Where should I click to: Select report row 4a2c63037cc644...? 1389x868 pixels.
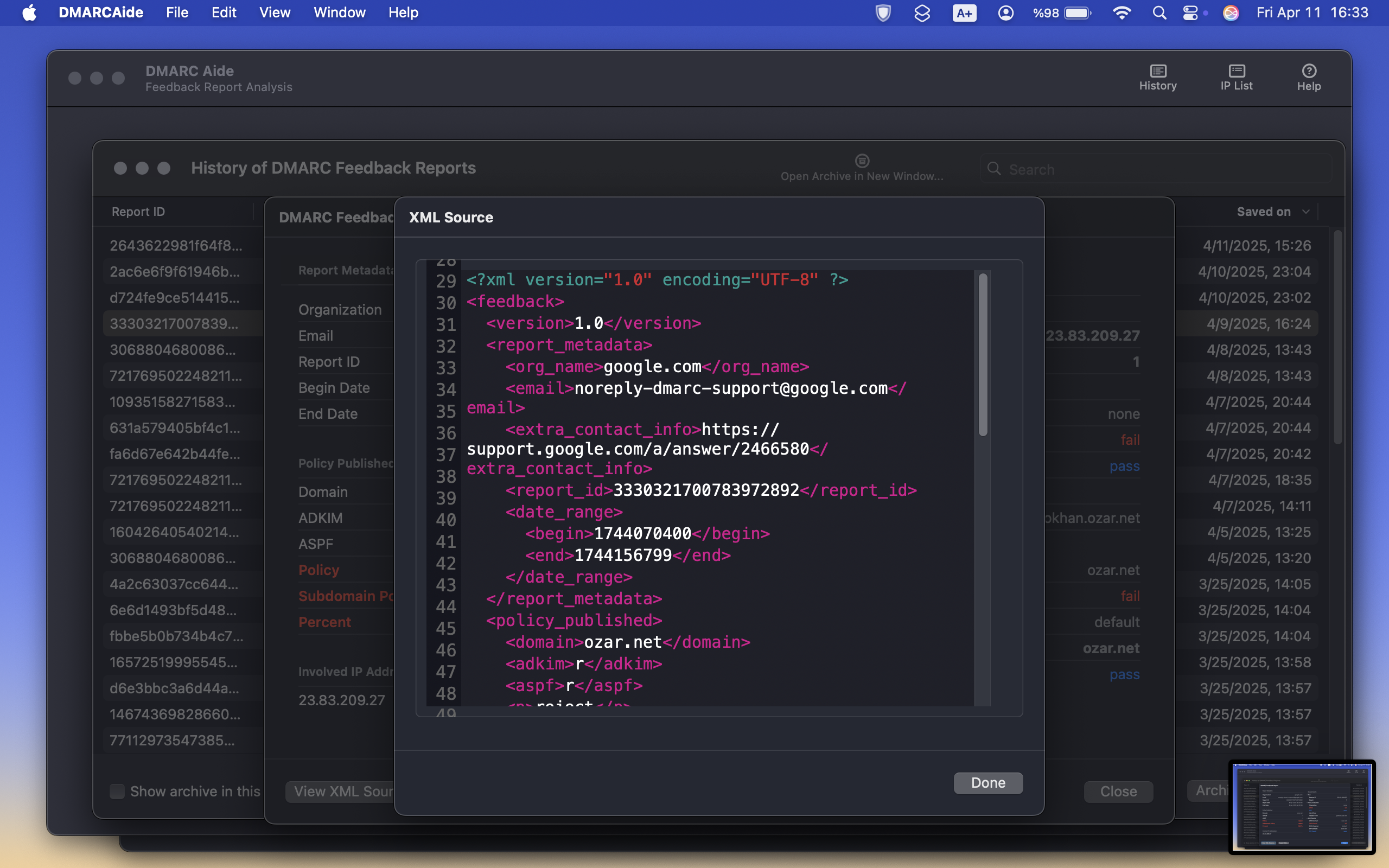[x=173, y=584]
